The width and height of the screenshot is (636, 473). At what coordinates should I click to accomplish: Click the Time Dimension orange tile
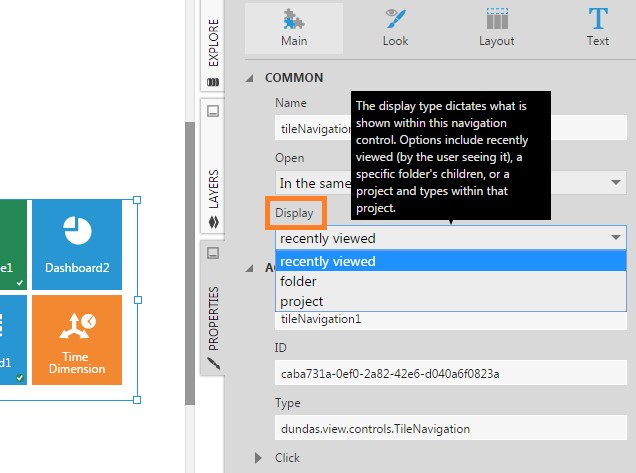coord(77,340)
